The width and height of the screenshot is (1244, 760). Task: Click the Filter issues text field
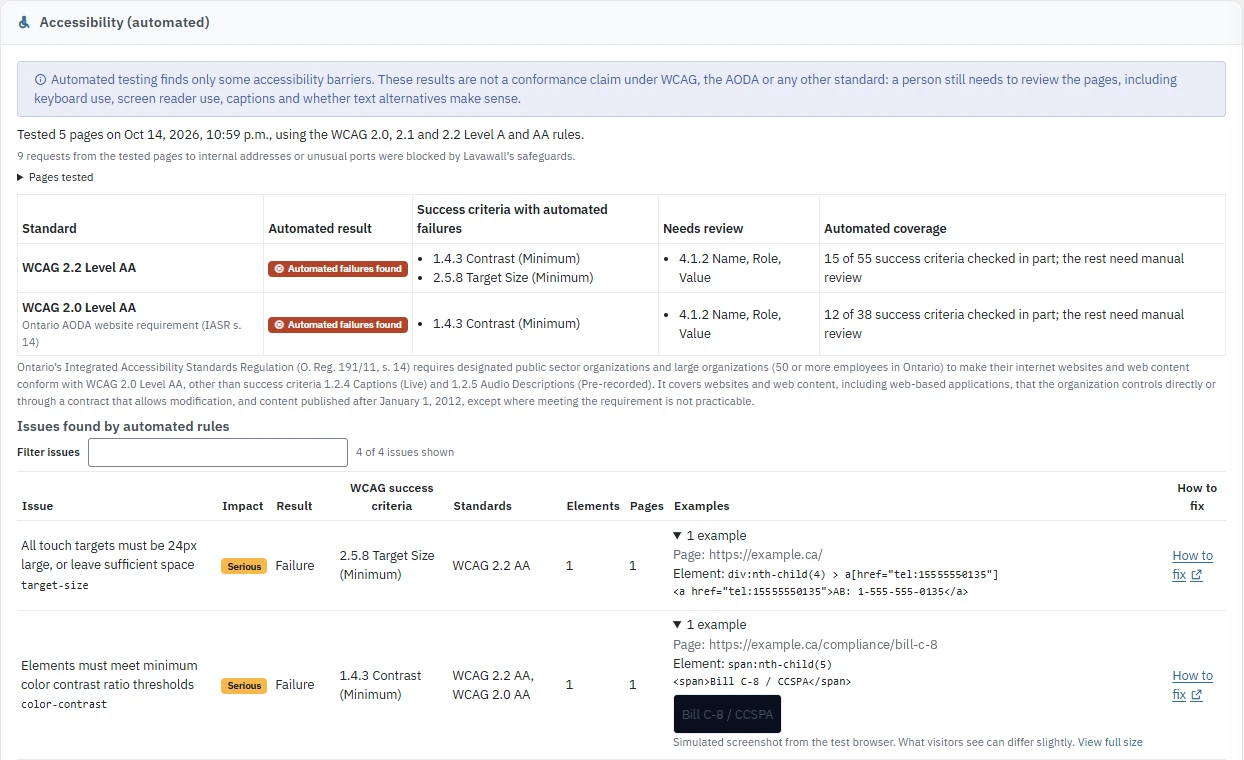[218, 452]
